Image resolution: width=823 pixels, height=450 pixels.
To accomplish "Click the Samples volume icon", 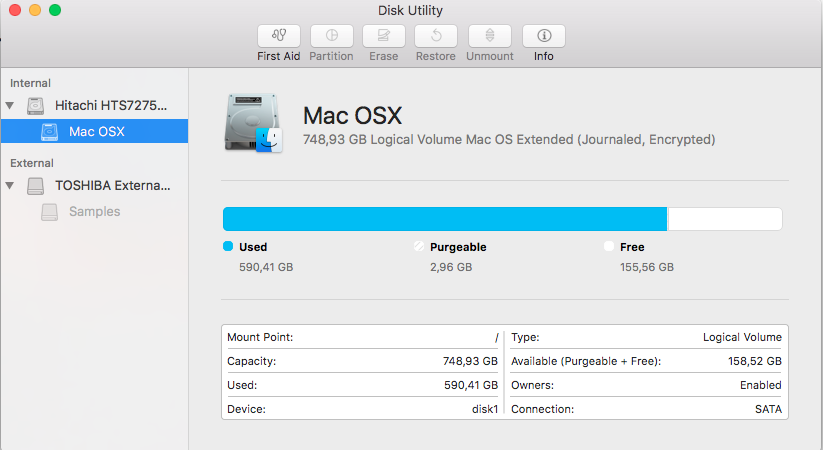I will 49,212.
